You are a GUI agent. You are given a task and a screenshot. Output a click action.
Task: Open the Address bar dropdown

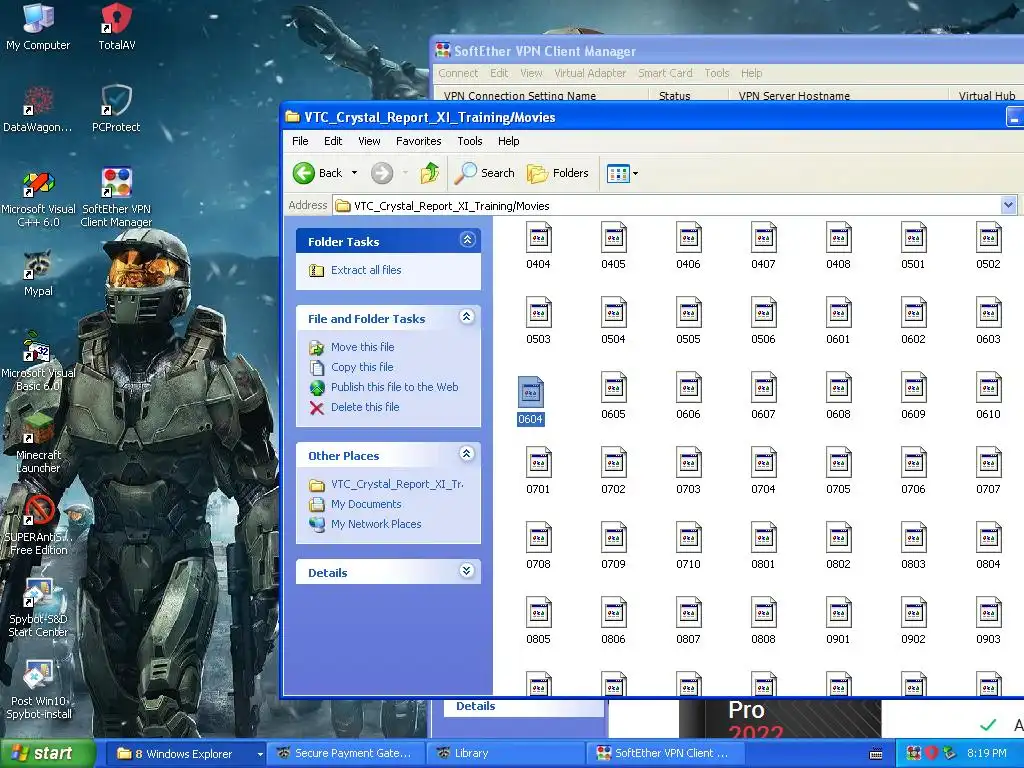coord(1008,205)
